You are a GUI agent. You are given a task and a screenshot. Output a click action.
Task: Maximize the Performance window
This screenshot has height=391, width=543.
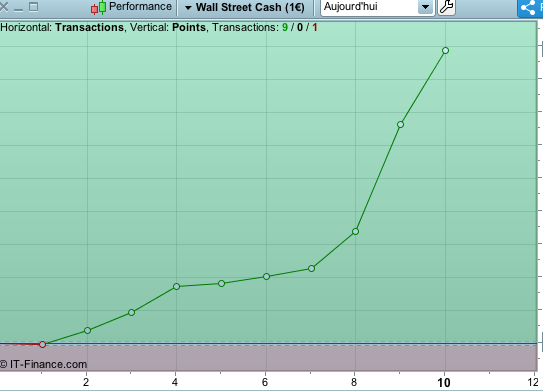click(x=34, y=7)
